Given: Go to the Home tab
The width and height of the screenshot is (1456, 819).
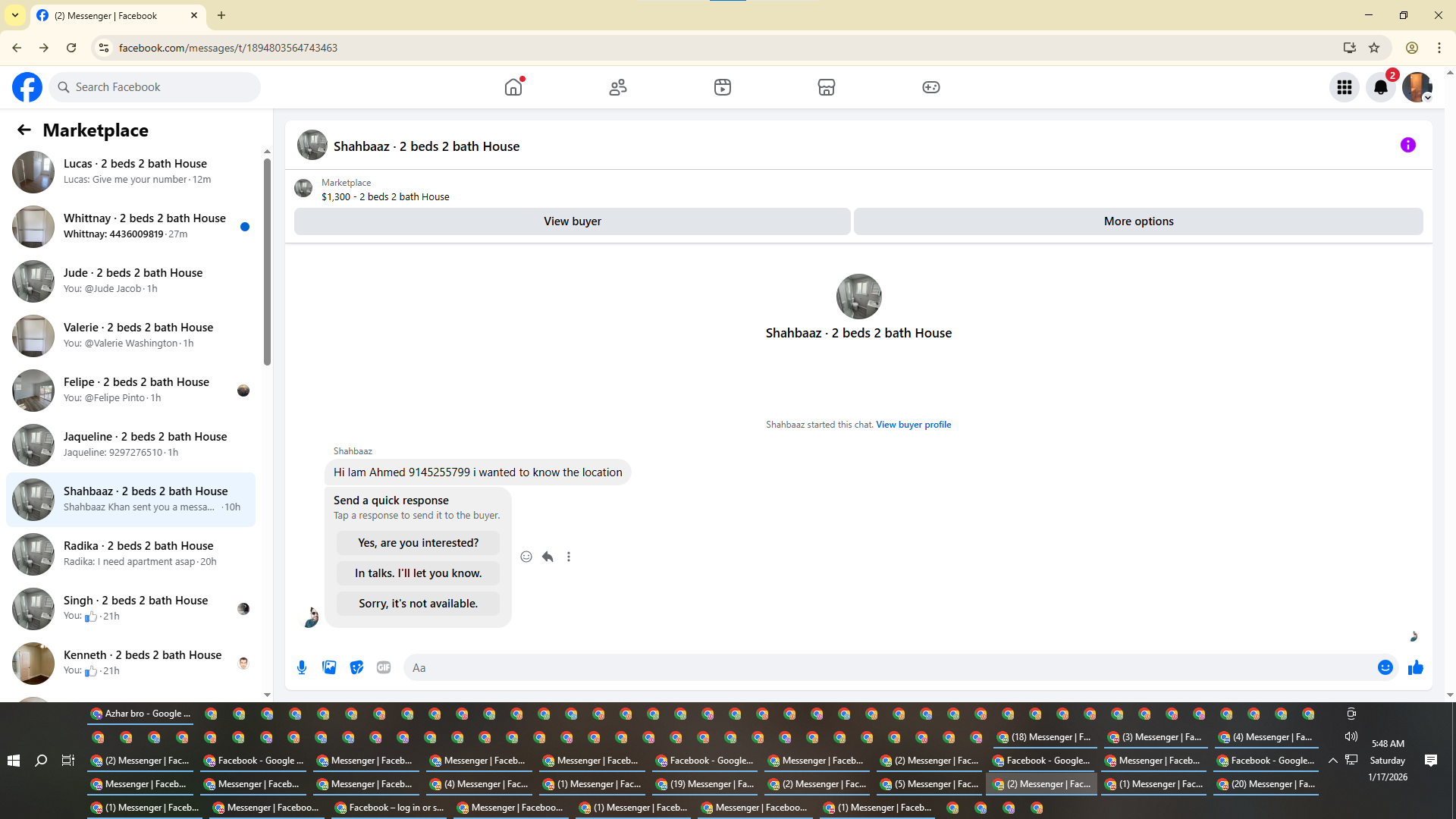Looking at the screenshot, I should coord(513,87).
